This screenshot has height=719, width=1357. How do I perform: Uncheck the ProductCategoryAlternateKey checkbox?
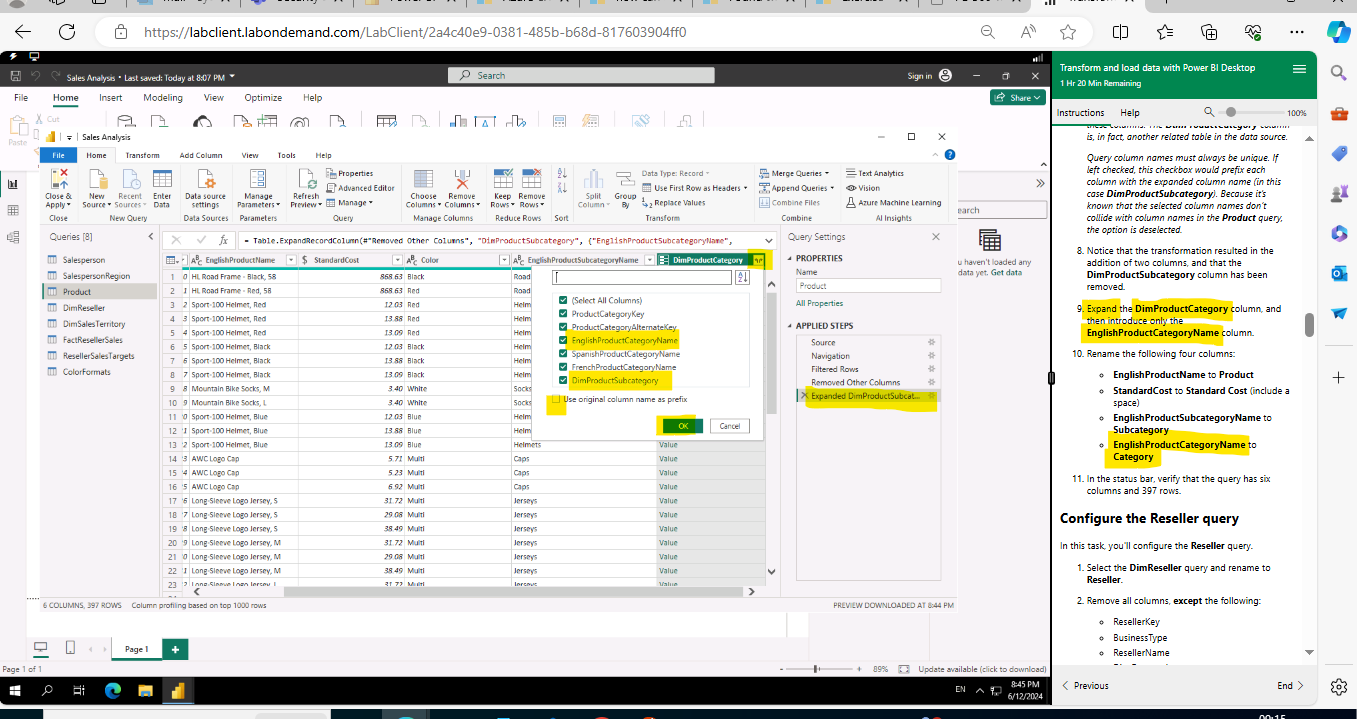tap(564, 327)
